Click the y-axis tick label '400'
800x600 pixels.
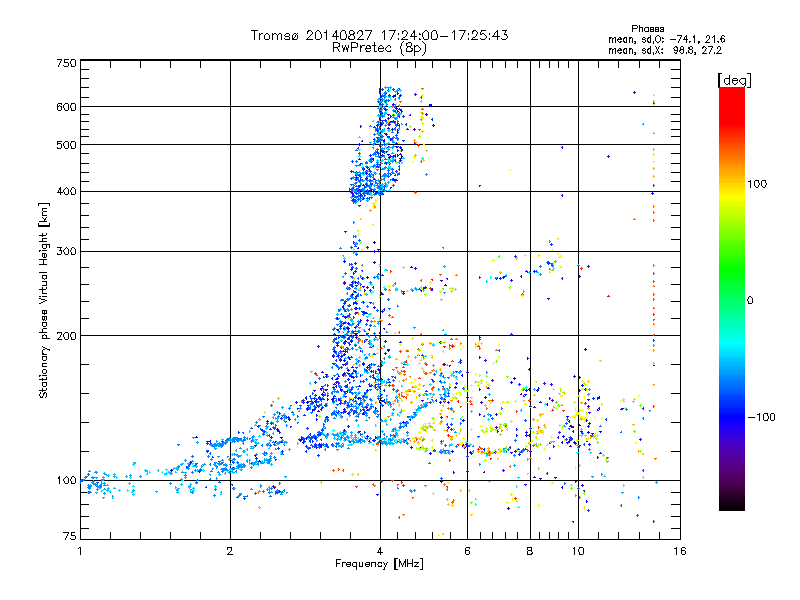(66, 191)
